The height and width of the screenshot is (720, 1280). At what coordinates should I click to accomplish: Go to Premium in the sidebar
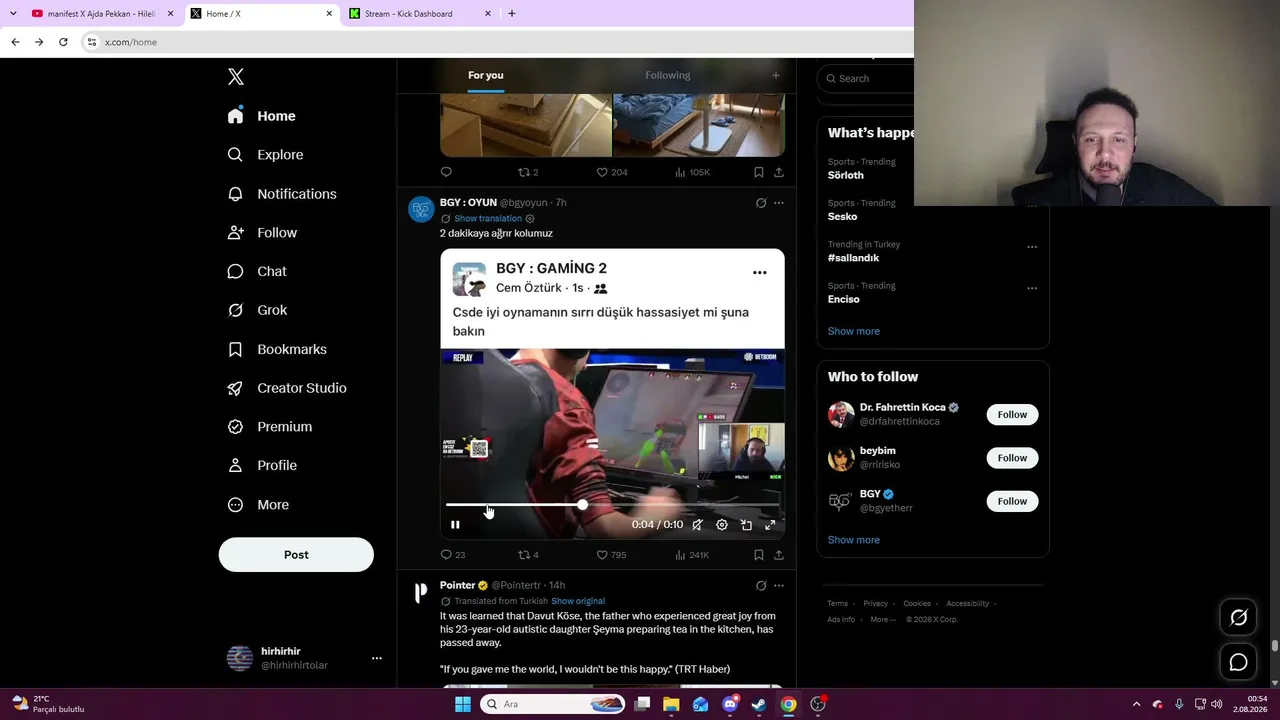pos(270,427)
